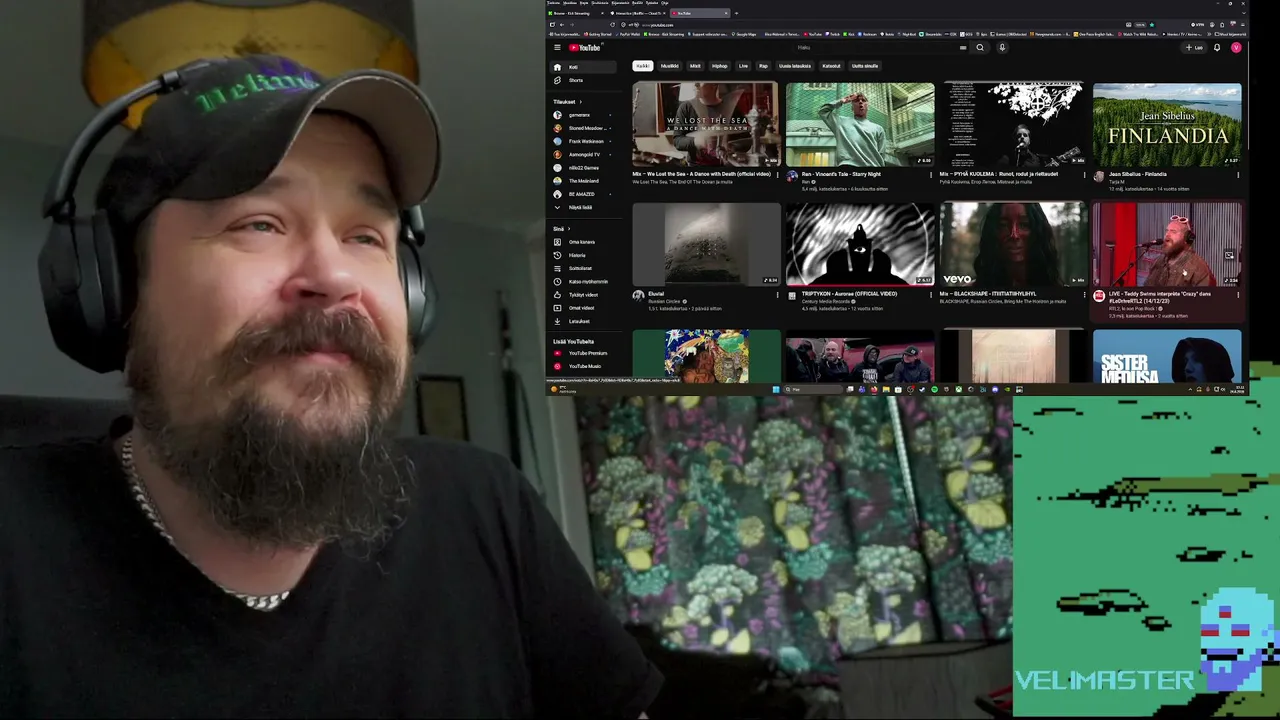Image resolution: width=1280 pixels, height=720 pixels.
Task: Select the Uutta sinulle chip
Action: (x=865, y=66)
